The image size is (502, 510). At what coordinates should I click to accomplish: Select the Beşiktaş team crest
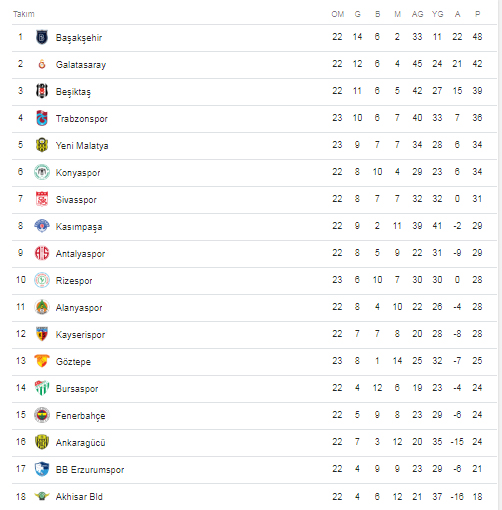tap(42, 91)
